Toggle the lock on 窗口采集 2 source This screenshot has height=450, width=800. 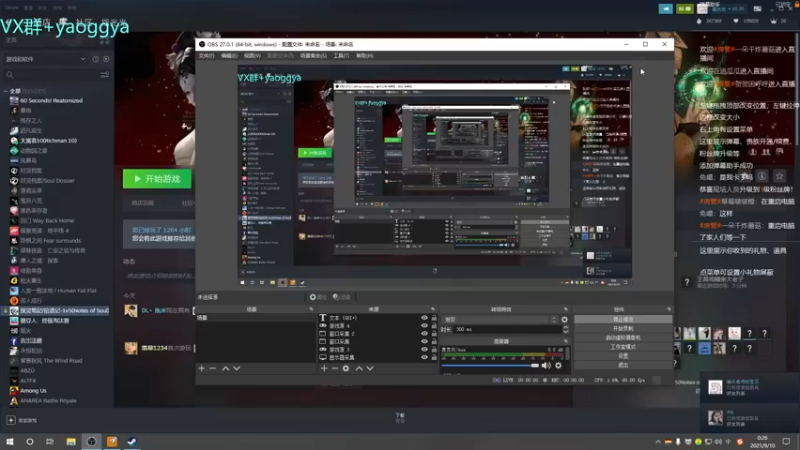[x=434, y=334]
